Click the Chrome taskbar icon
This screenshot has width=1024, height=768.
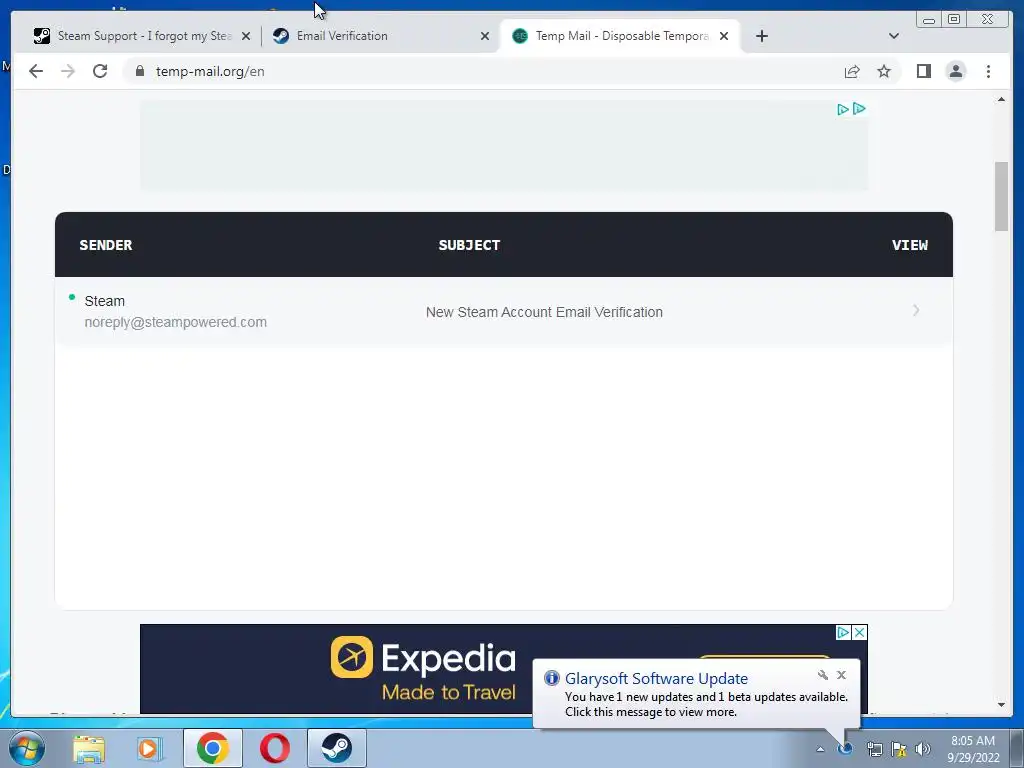tap(212, 748)
